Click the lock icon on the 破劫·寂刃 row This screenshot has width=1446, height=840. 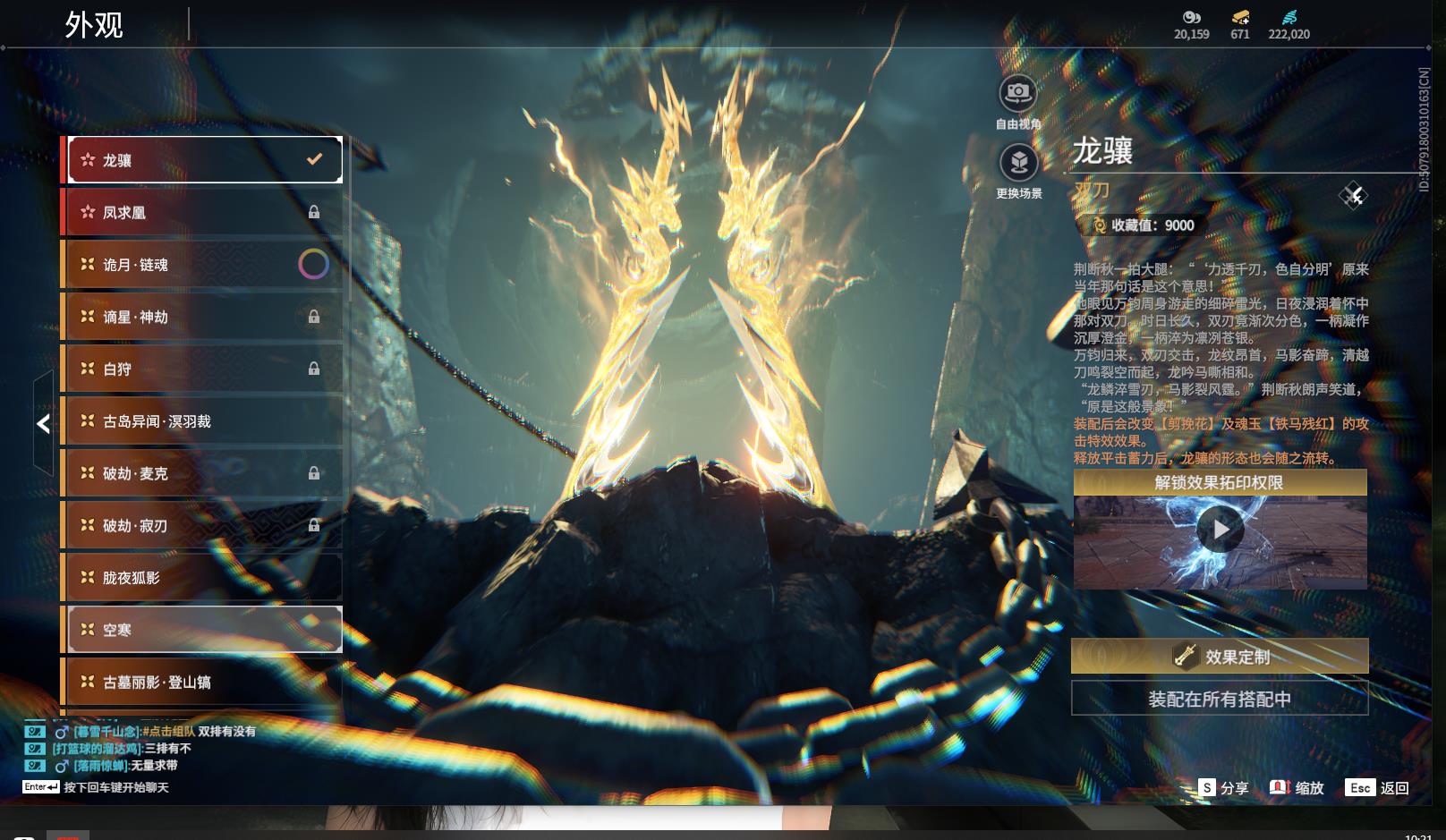(314, 524)
